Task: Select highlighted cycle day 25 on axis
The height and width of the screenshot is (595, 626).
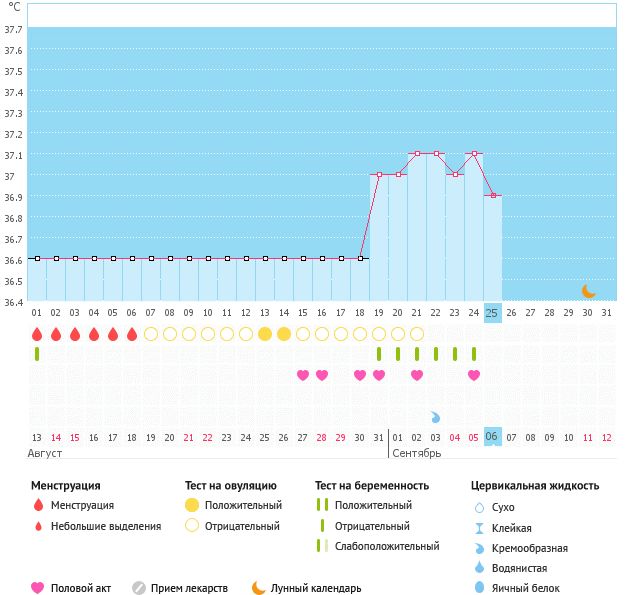Action: click(492, 313)
